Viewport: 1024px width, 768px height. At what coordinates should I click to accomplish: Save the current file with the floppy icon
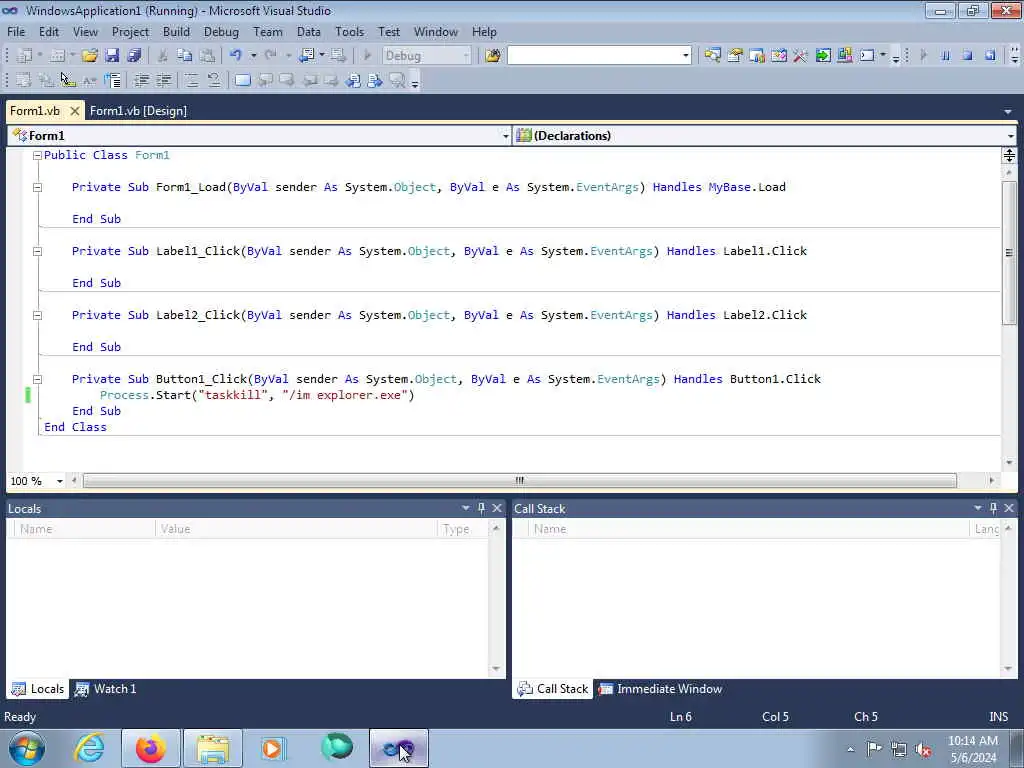pos(112,56)
